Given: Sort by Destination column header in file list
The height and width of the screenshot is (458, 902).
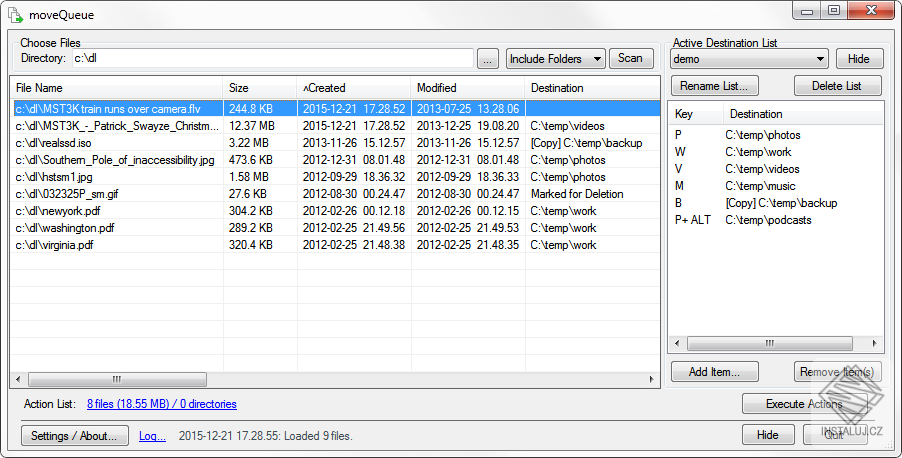Looking at the screenshot, I should pyautogui.click(x=592, y=88).
